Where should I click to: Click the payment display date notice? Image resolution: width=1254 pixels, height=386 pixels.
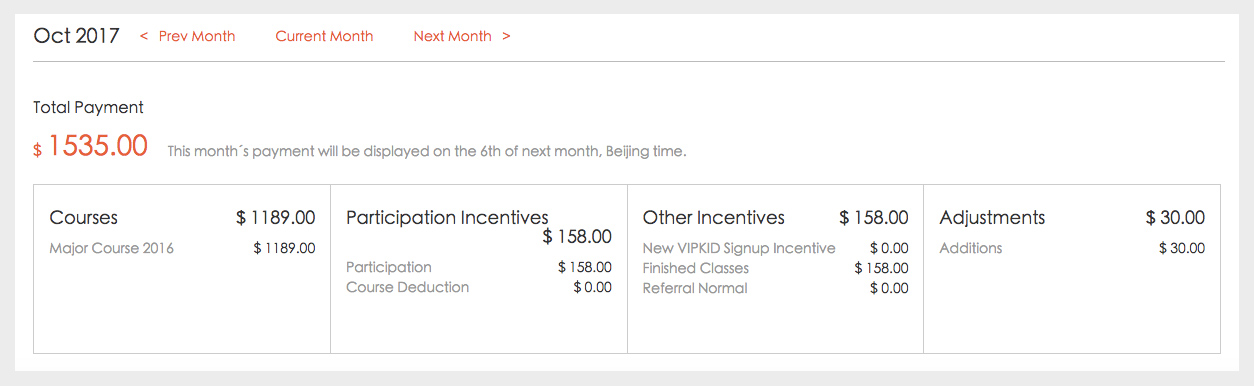pos(427,152)
